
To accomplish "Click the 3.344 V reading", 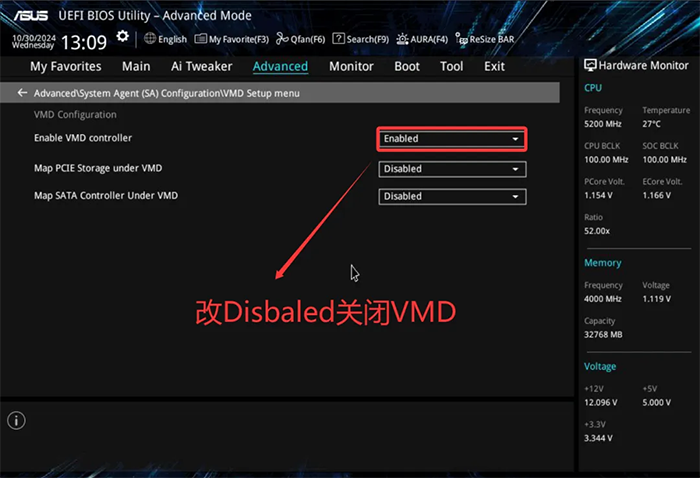I will tap(598, 438).
